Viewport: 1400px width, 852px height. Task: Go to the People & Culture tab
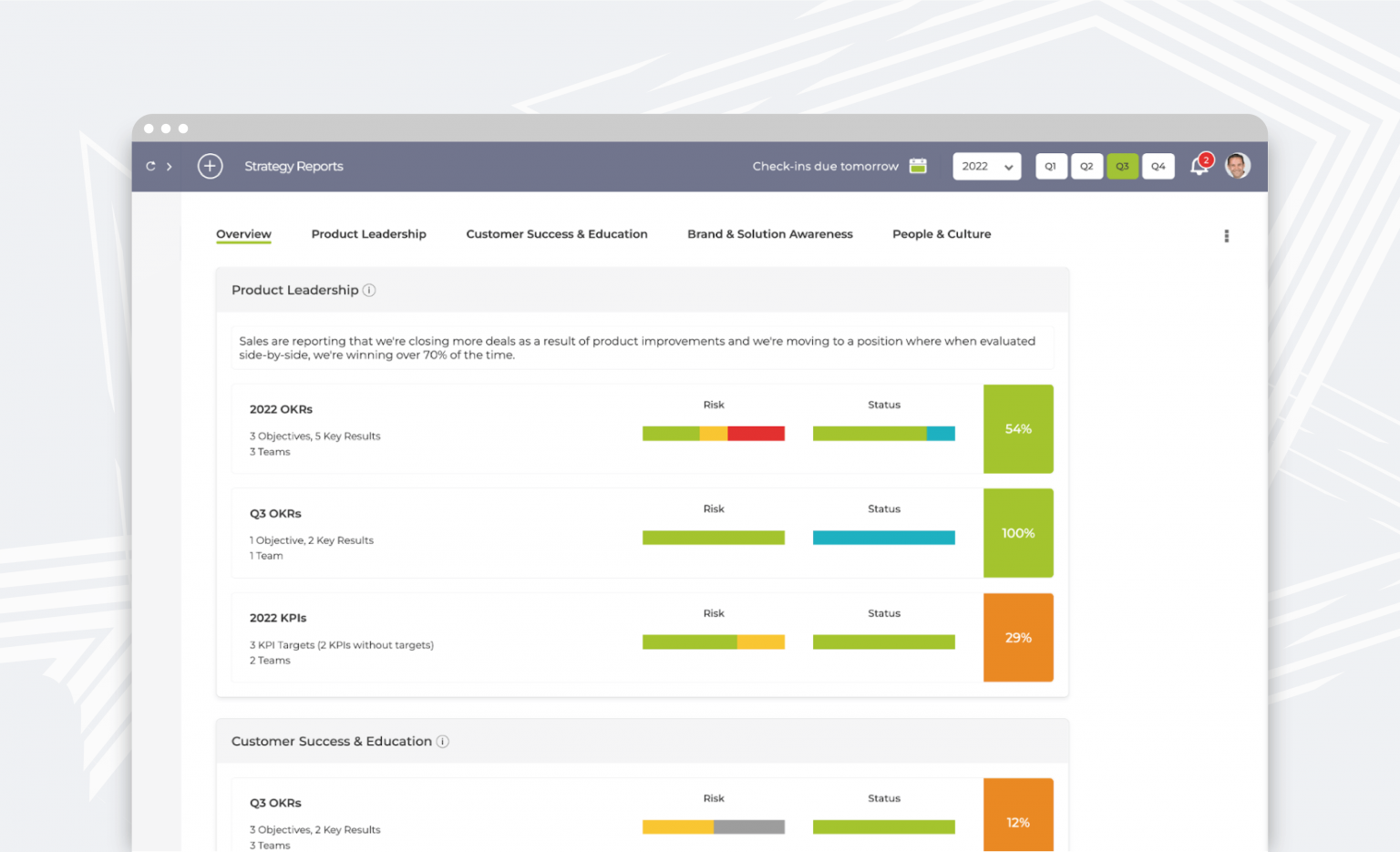(941, 234)
